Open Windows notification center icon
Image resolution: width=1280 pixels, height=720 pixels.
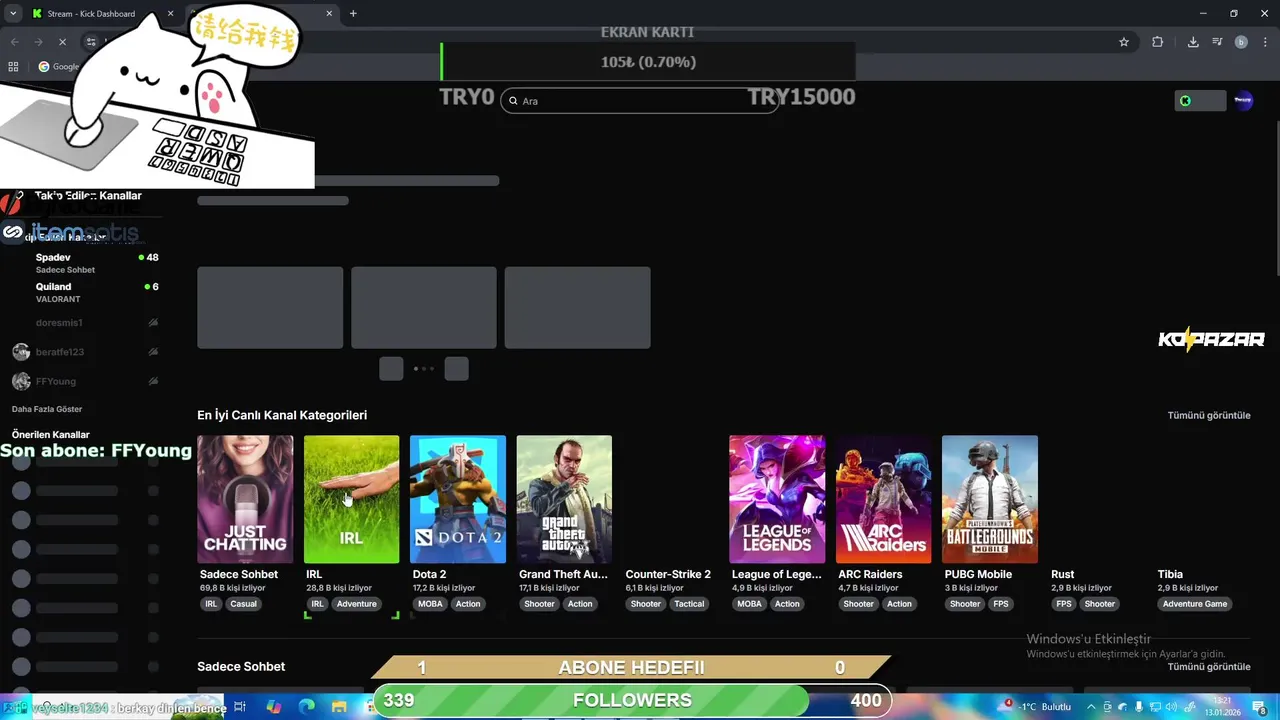tap(1259, 707)
